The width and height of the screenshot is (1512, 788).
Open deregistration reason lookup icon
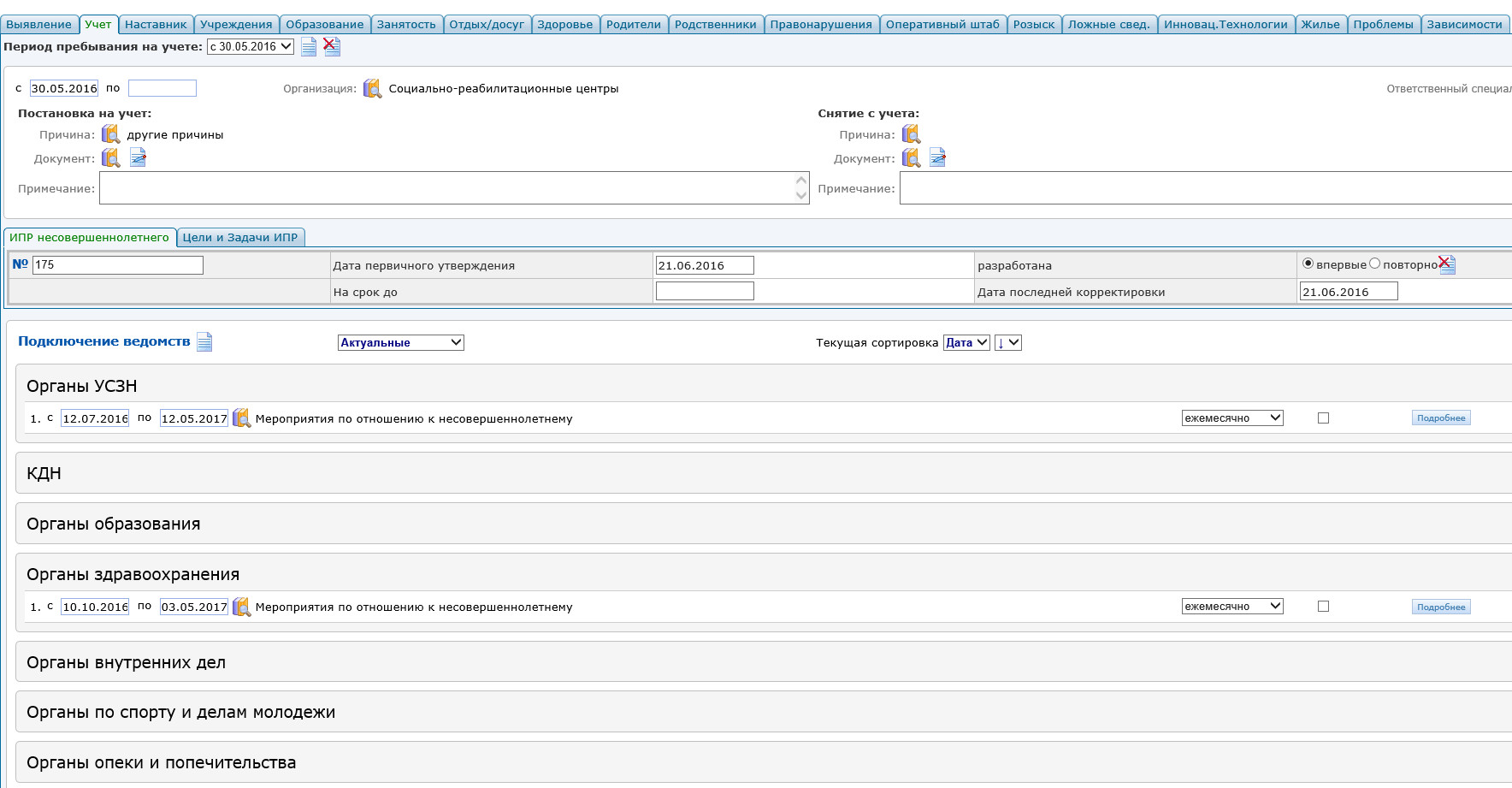911,134
